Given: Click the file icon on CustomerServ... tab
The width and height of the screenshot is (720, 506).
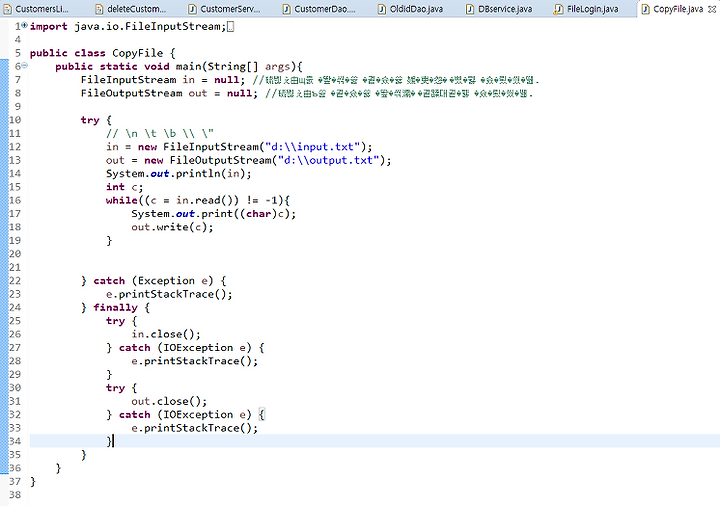Looking at the screenshot, I should (192, 9).
